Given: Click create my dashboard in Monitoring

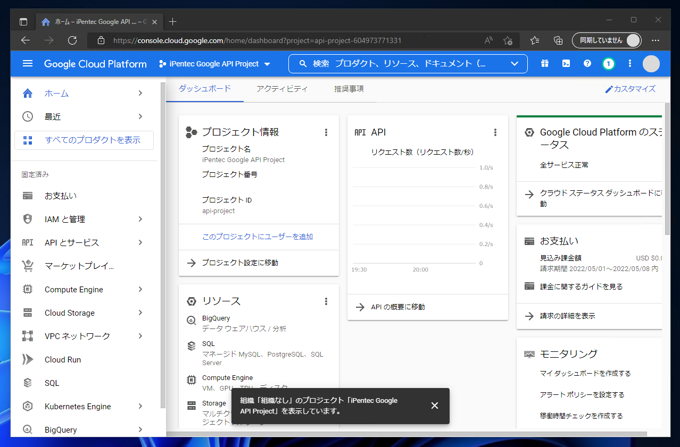Looking at the screenshot, I should pos(585,373).
